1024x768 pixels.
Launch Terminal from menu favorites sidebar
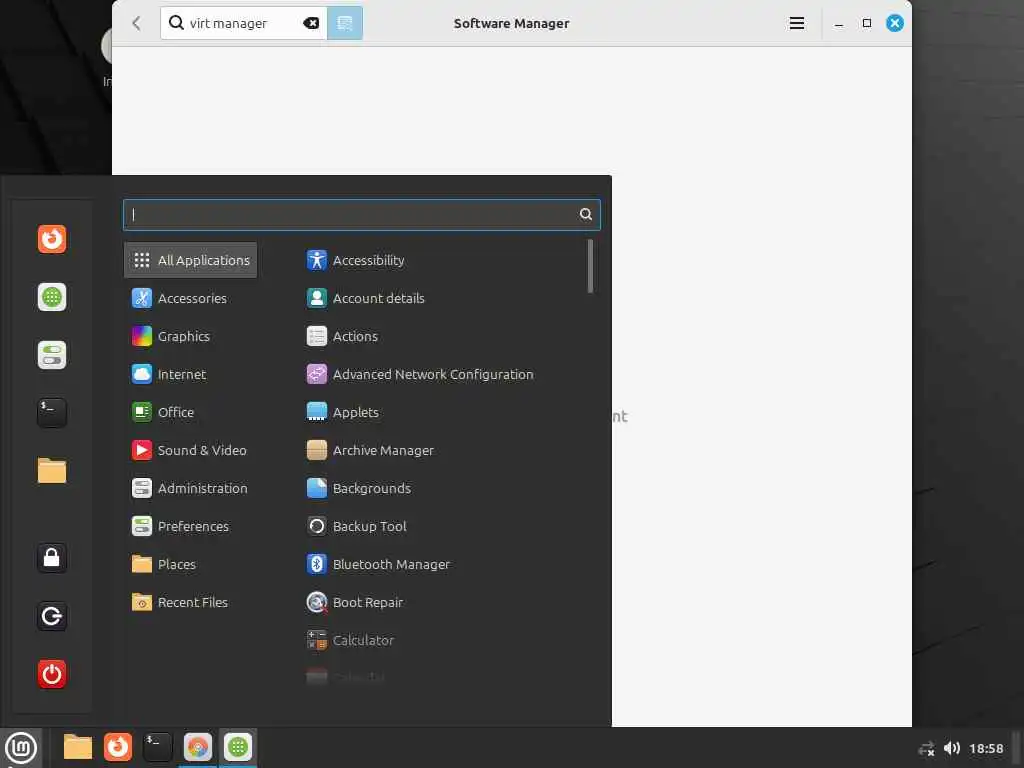(52, 413)
